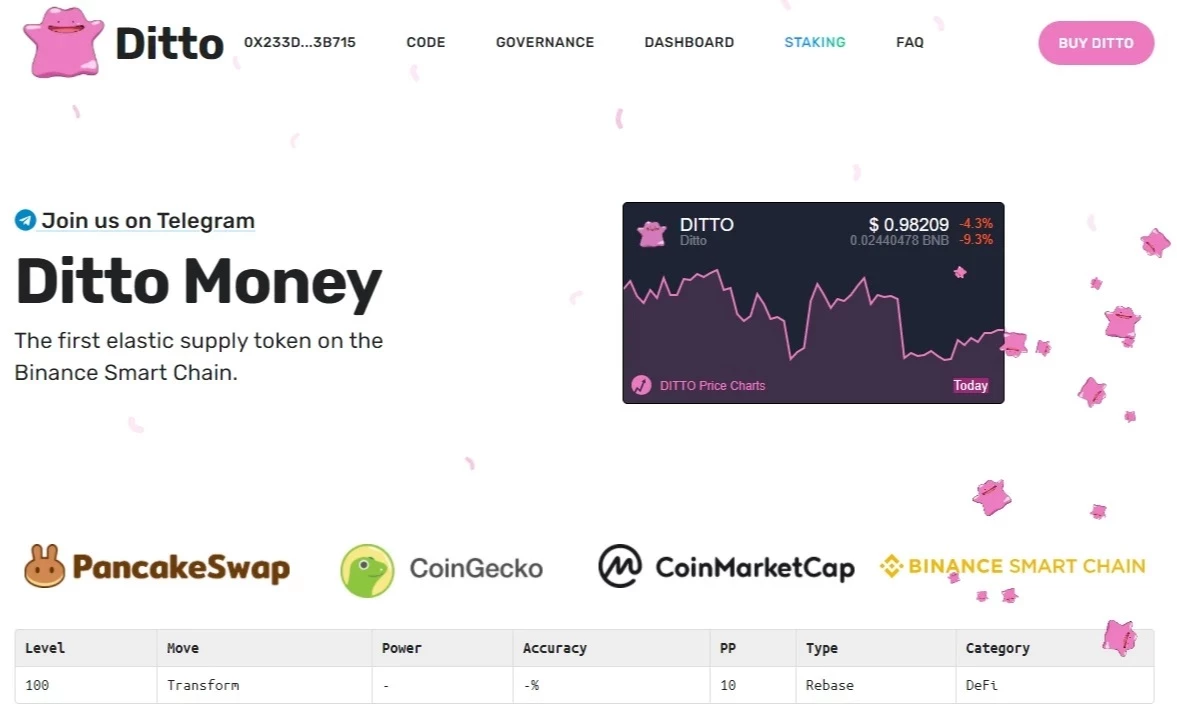1177x724 pixels.
Task: Select the Today range label on chart
Action: pos(971,386)
